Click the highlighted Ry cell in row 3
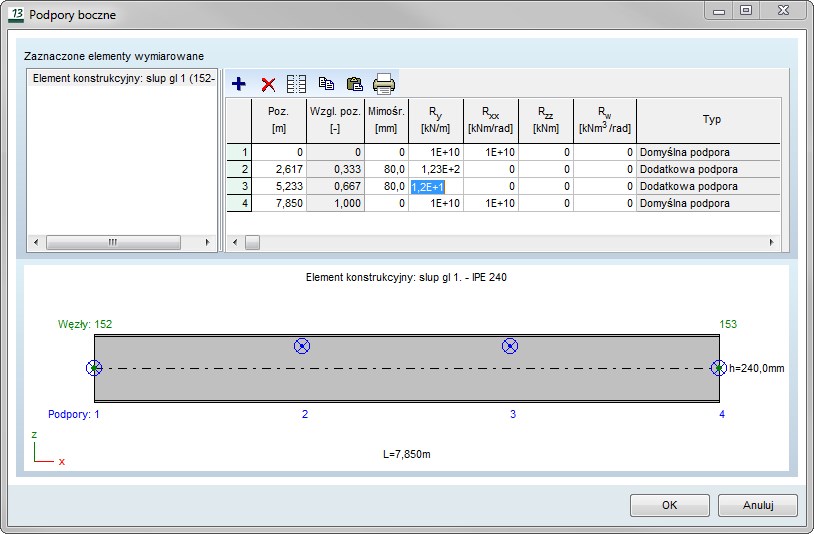Screen dimensions: 814x534 (435, 187)
